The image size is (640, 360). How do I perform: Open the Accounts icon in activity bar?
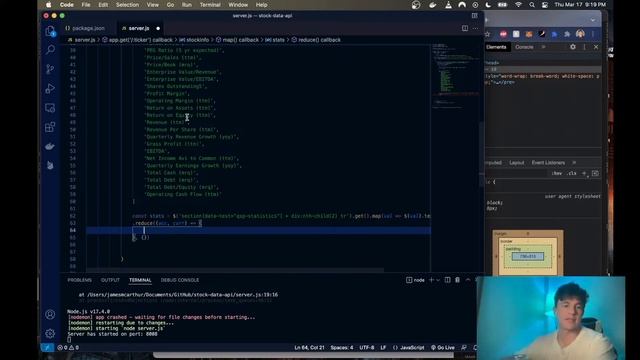coord(50,315)
